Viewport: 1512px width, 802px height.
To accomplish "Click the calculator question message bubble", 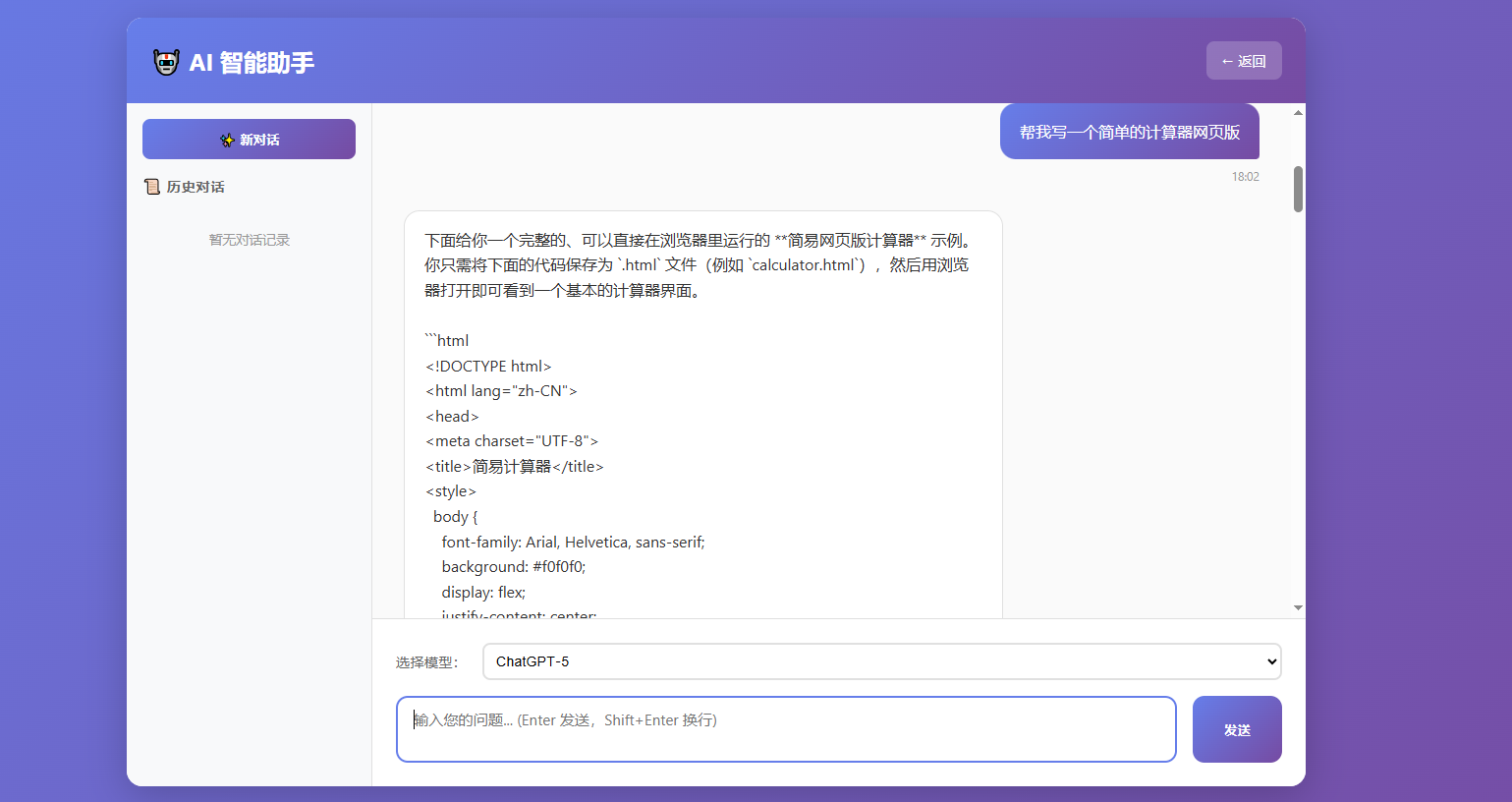I will [x=1129, y=131].
